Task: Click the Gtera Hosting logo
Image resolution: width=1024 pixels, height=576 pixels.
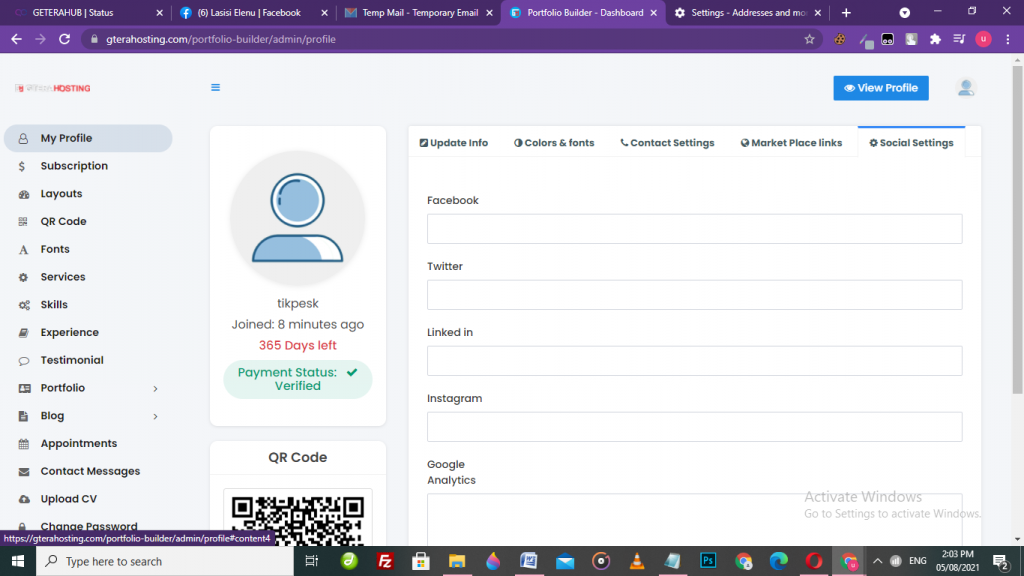Action: tap(53, 88)
